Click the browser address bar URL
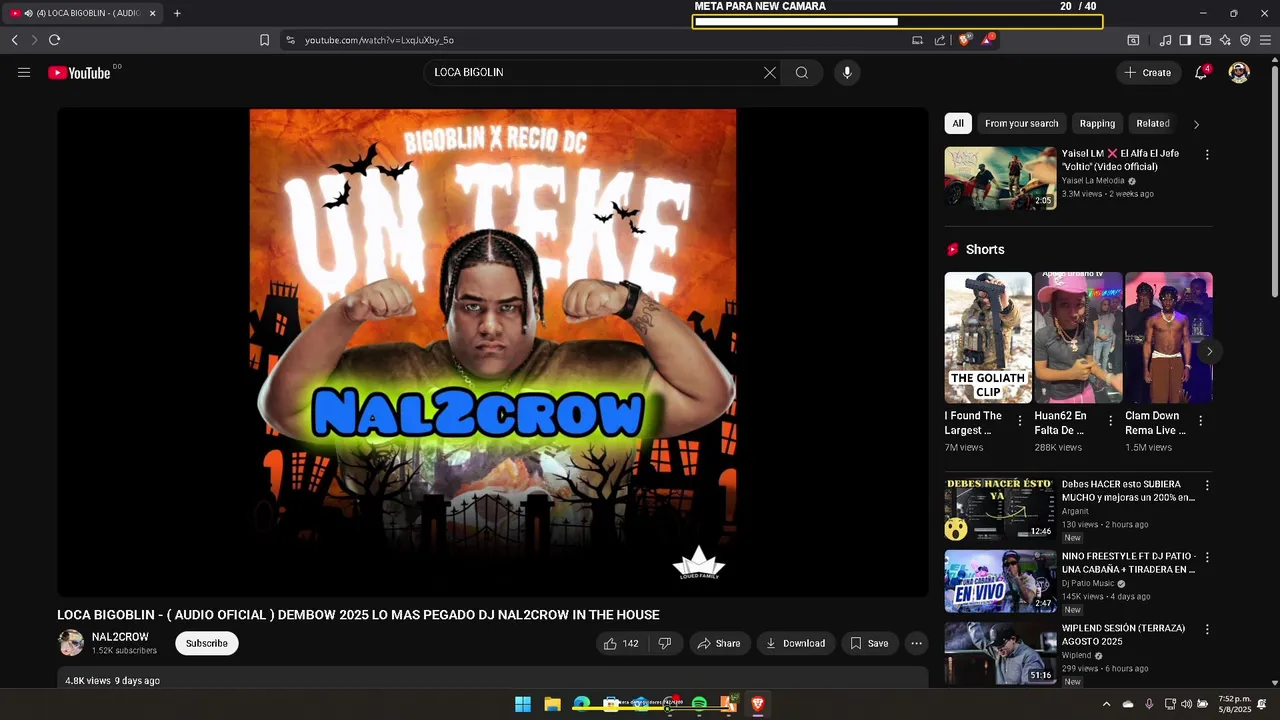This screenshot has height=720, width=1280. [x=379, y=40]
